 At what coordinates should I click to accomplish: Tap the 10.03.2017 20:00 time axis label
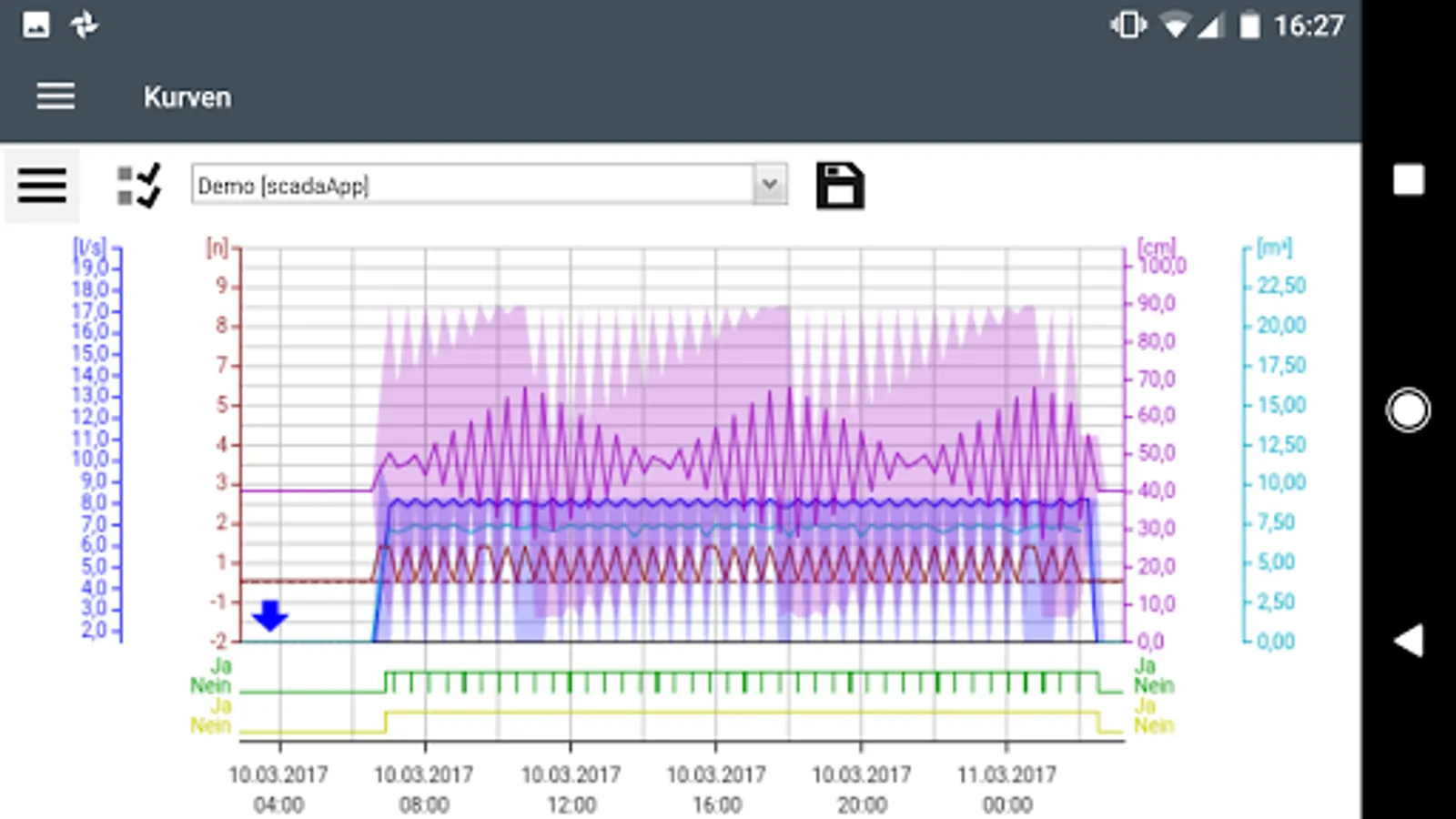click(x=862, y=789)
